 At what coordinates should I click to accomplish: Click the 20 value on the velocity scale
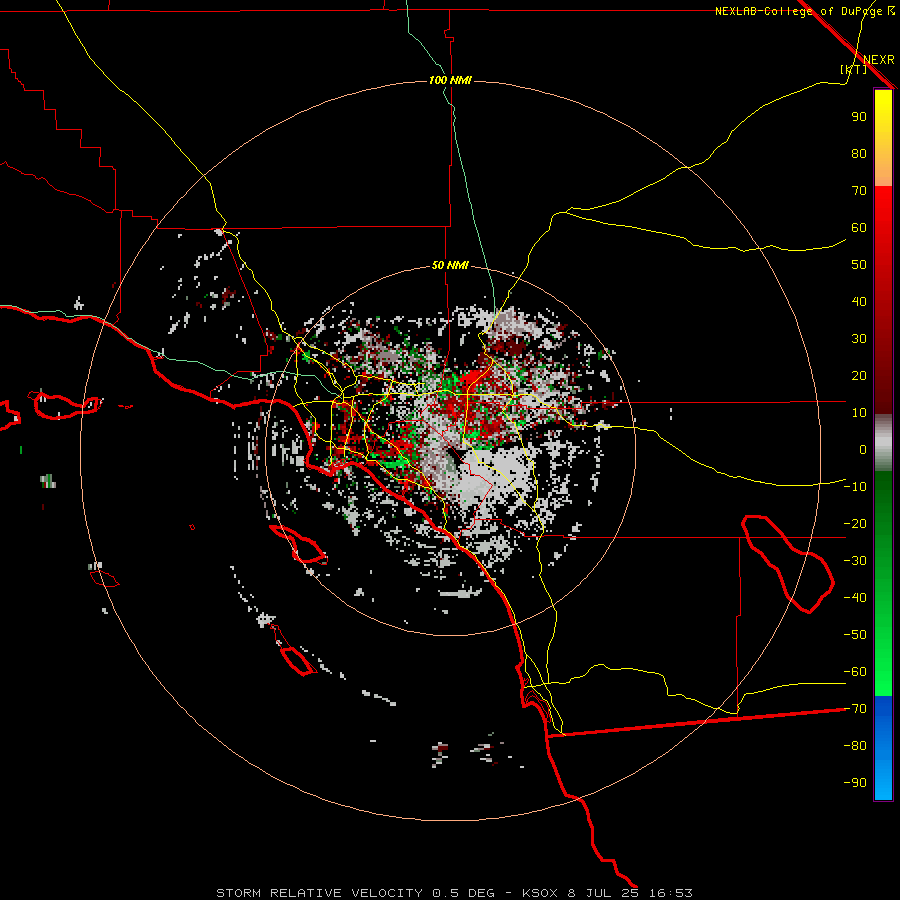click(859, 375)
